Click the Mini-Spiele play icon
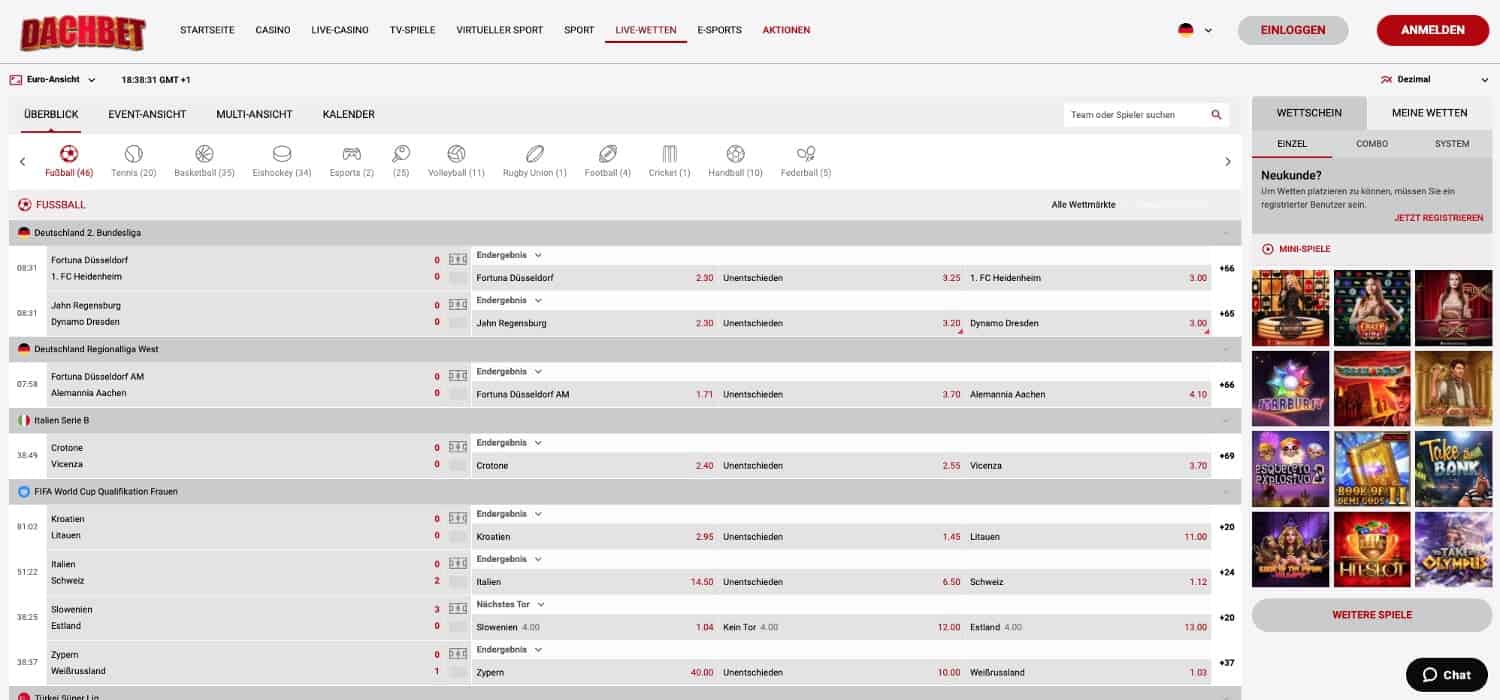The image size is (1500, 700). pyautogui.click(x=1268, y=249)
